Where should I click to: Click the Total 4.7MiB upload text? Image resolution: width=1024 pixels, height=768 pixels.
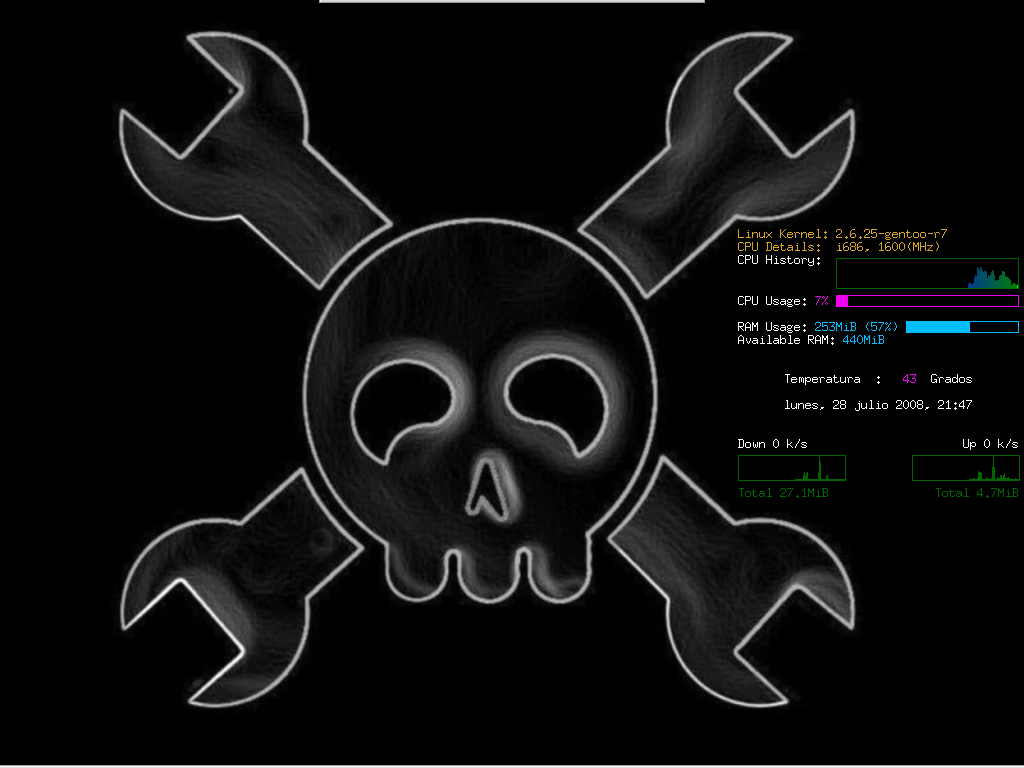coord(976,493)
